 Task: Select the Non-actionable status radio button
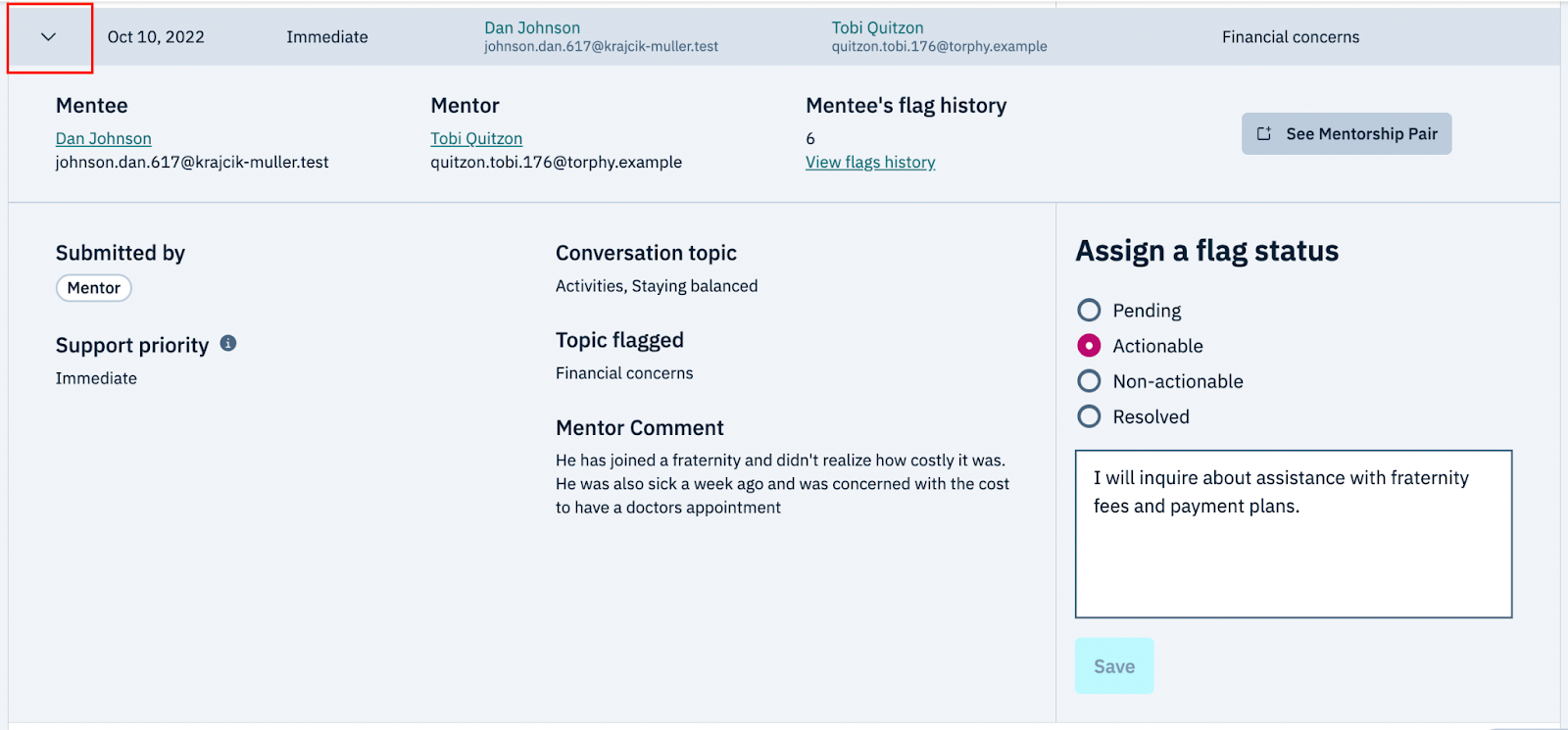1089,381
